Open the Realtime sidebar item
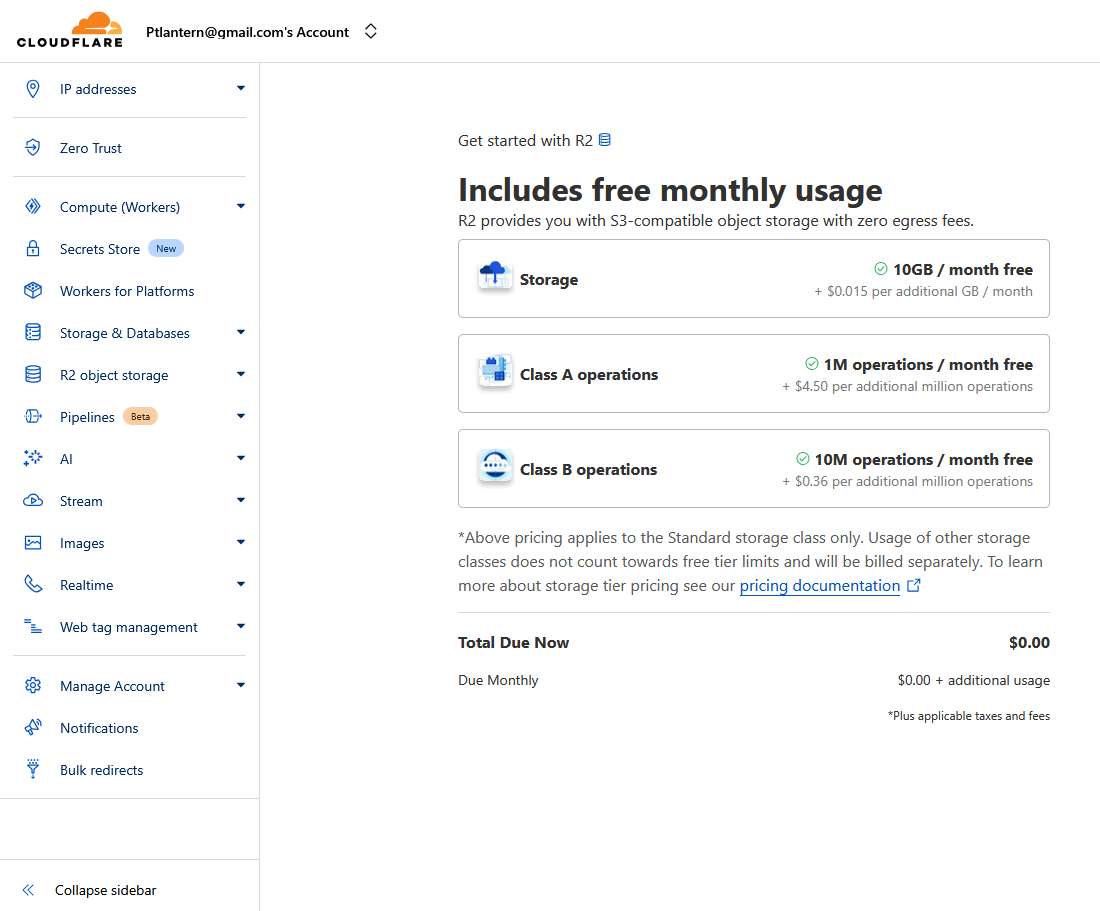This screenshot has height=911, width=1100. [86, 585]
